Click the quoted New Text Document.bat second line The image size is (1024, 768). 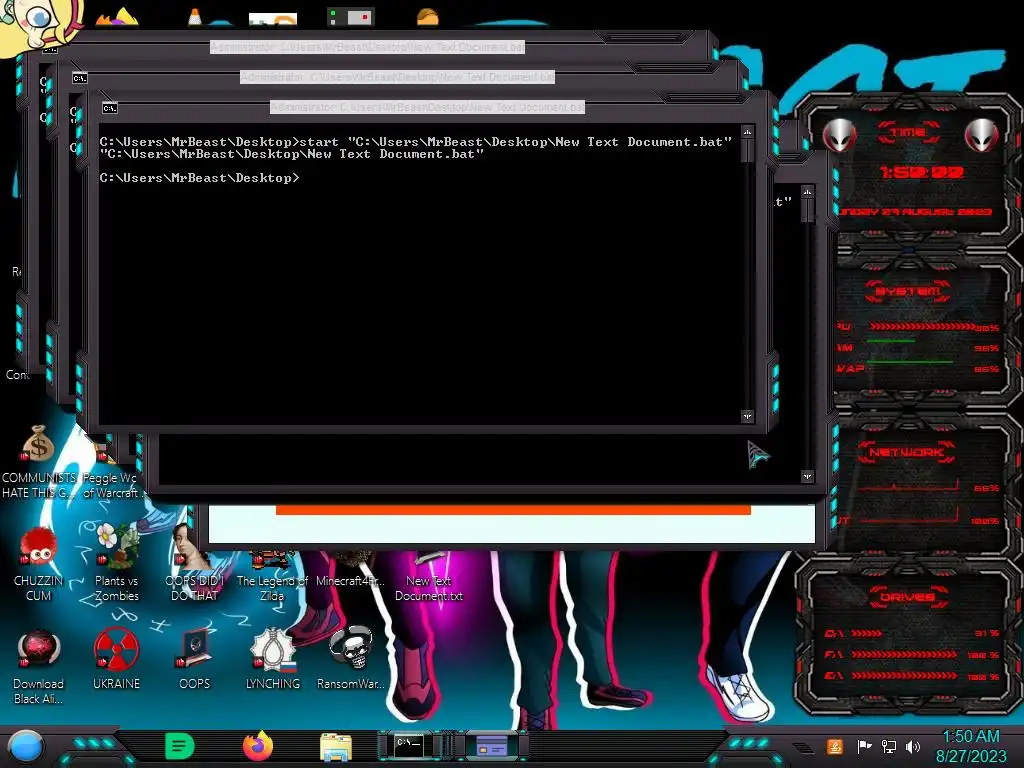click(x=292, y=154)
